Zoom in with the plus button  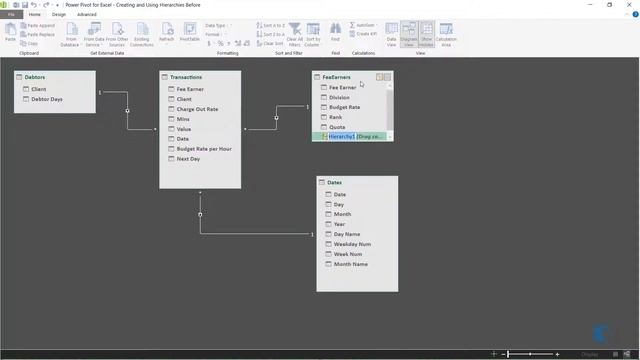pos(557,354)
